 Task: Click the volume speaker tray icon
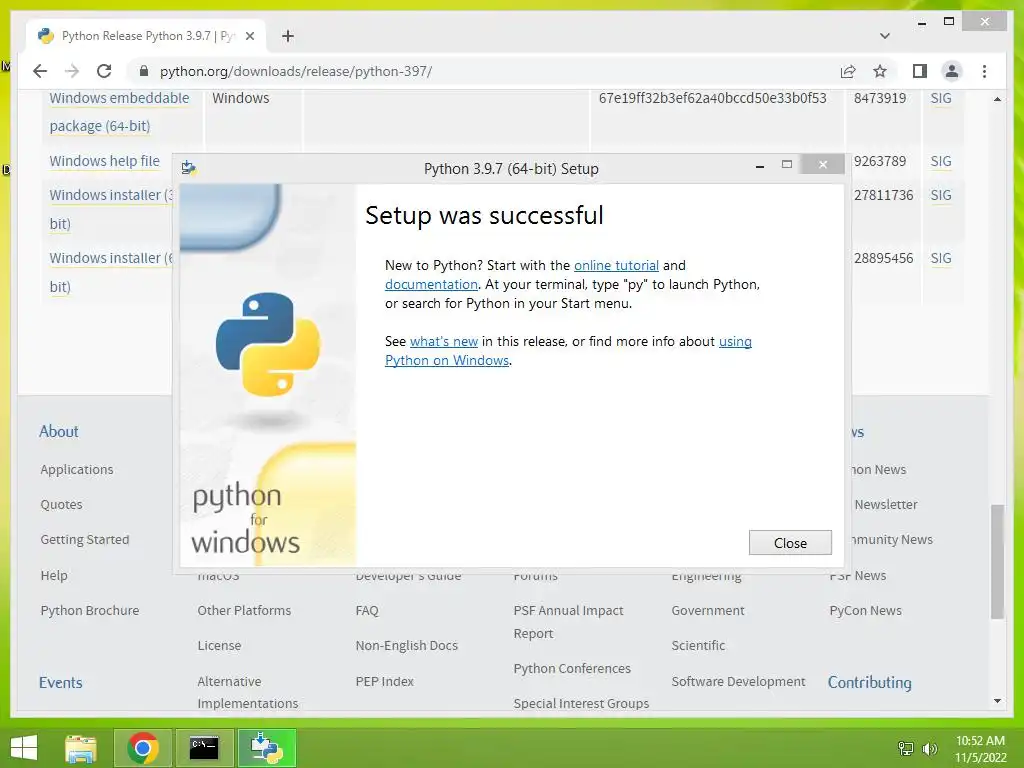[929, 748]
